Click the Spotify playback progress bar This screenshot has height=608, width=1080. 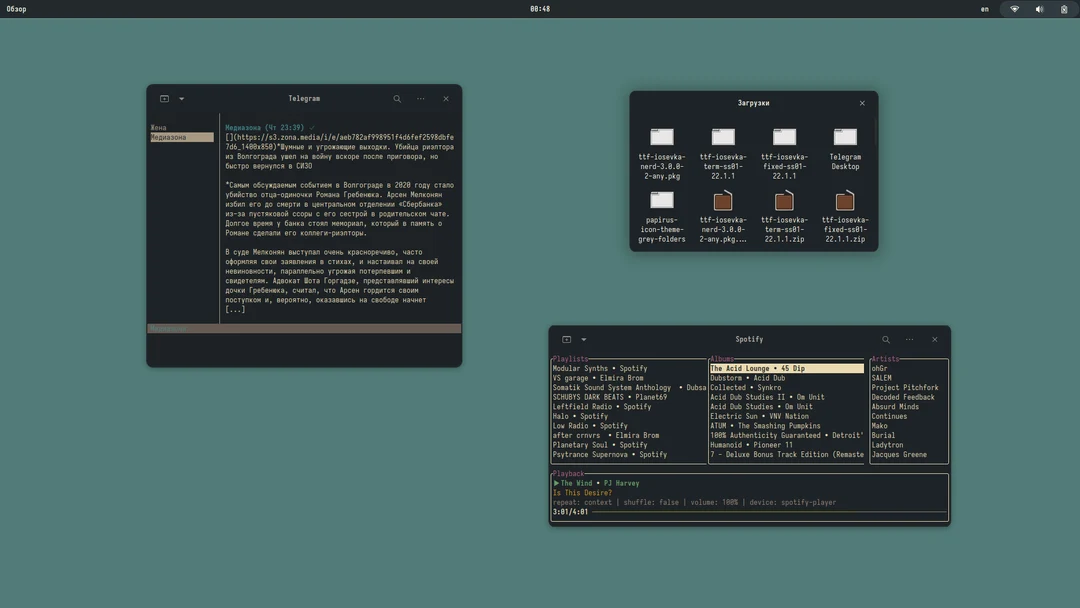(748, 511)
